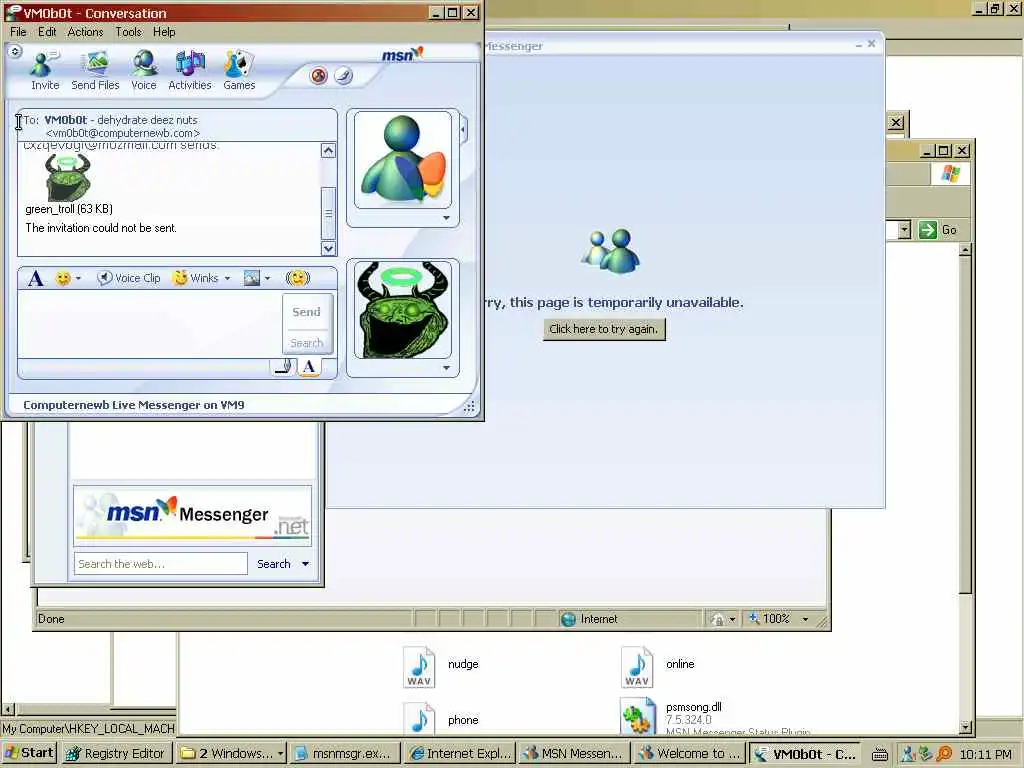Launch the Games icon
The height and width of the screenshot is (768, 1024).
click(x=239, y=70)
